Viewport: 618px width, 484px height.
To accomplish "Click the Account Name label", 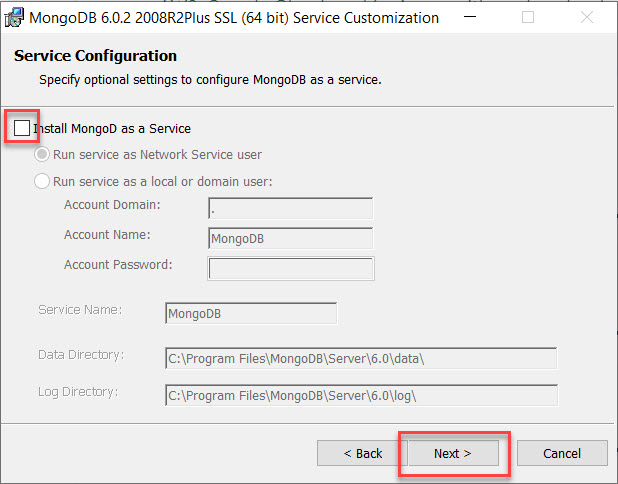I will click(107, 235).
